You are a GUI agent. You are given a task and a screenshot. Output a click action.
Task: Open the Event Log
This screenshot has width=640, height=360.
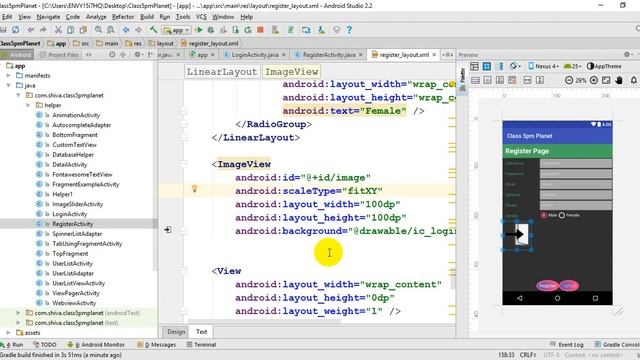tap(567, 344)
